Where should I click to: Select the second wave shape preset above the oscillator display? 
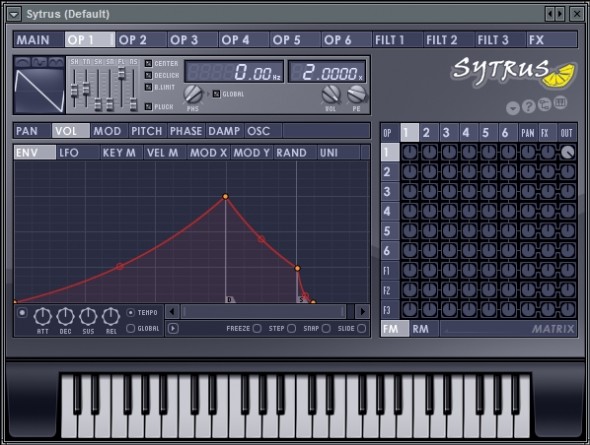click(x=39, y=62)
